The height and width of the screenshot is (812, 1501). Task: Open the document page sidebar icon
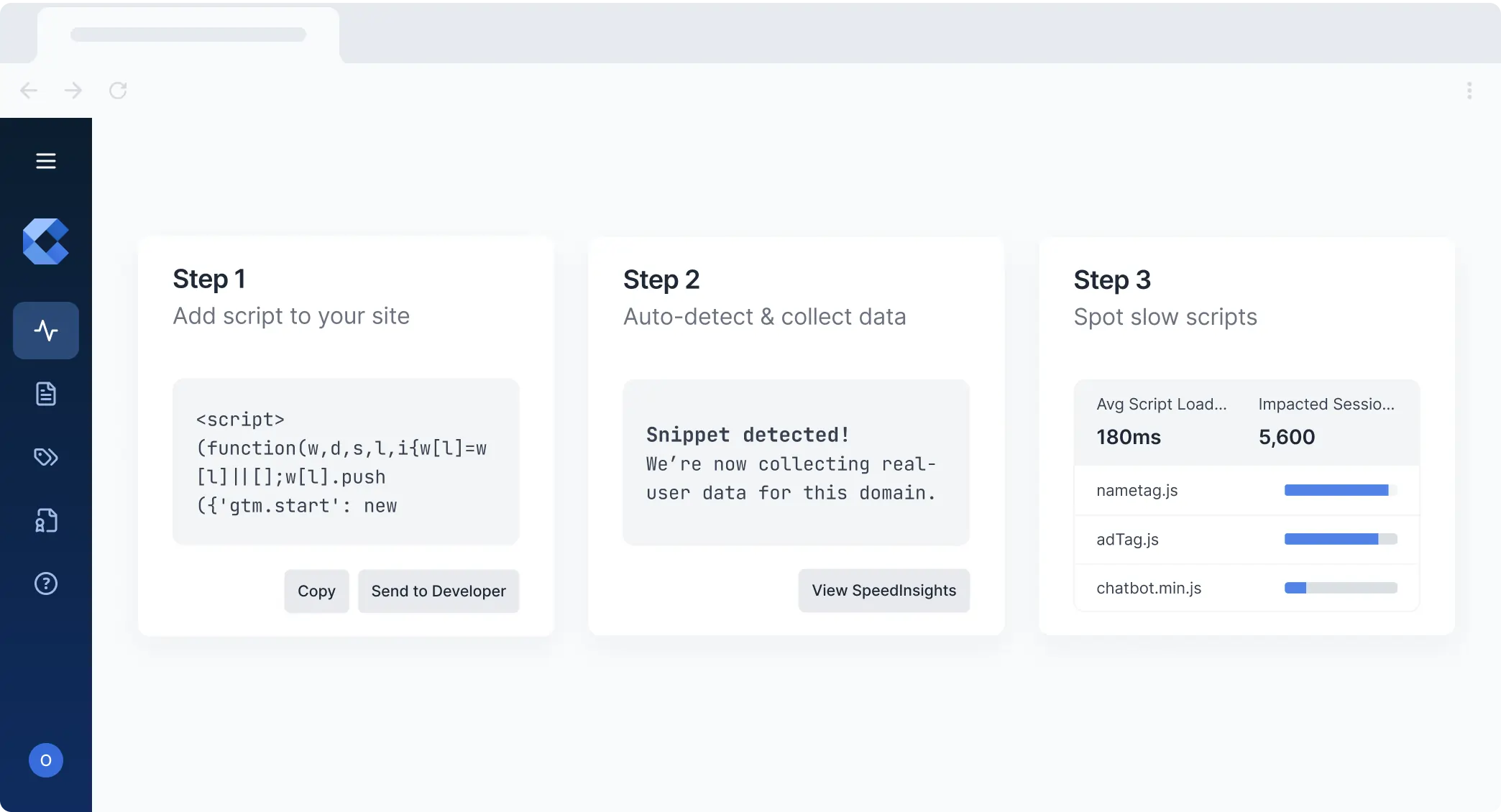pos(46,394)
